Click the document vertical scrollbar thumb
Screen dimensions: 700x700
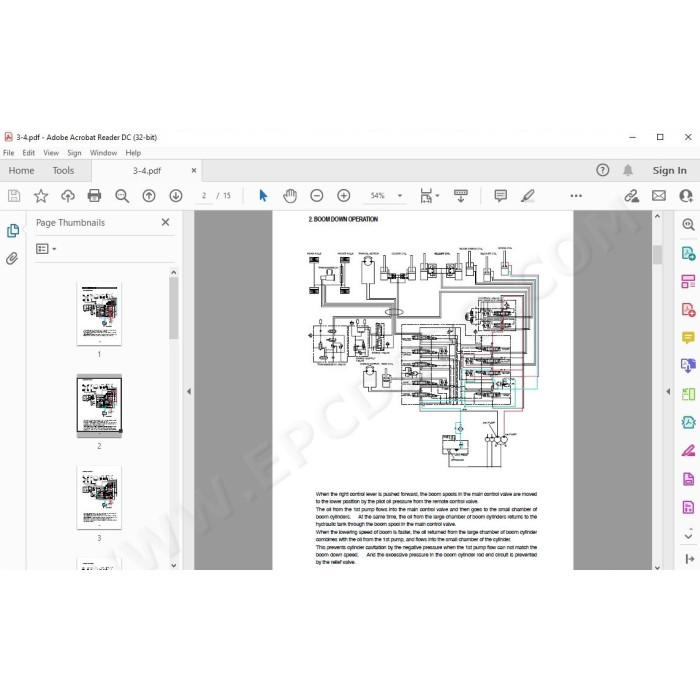[657, 255]
